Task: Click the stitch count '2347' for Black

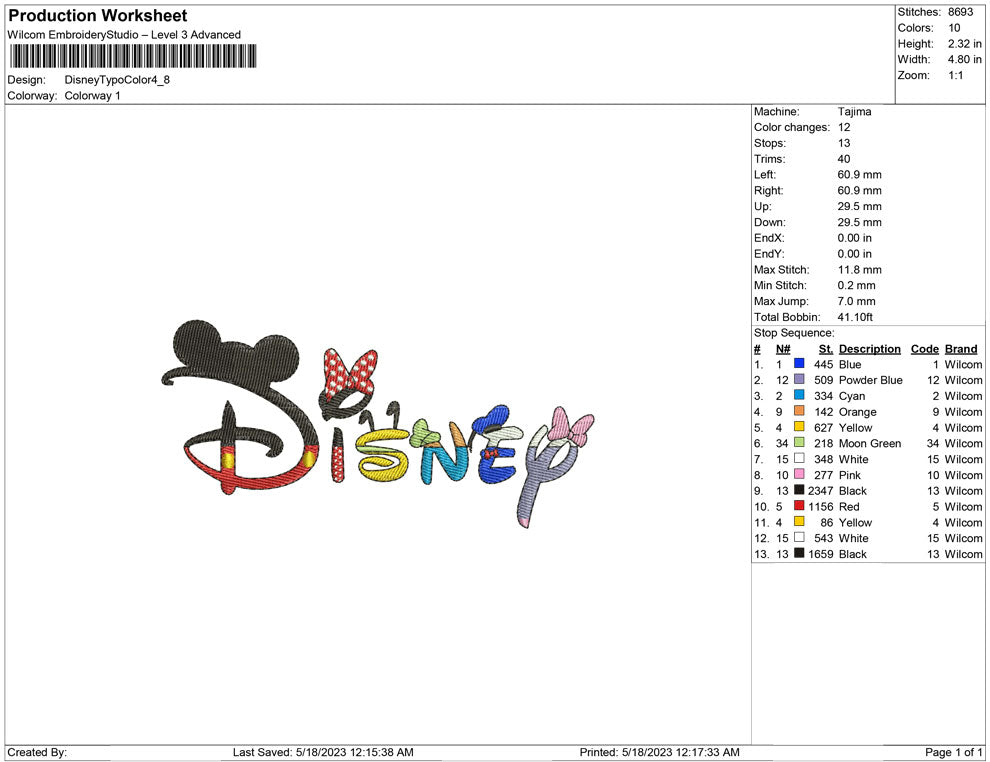Action: pyautogui.click(x=821, y=491)
